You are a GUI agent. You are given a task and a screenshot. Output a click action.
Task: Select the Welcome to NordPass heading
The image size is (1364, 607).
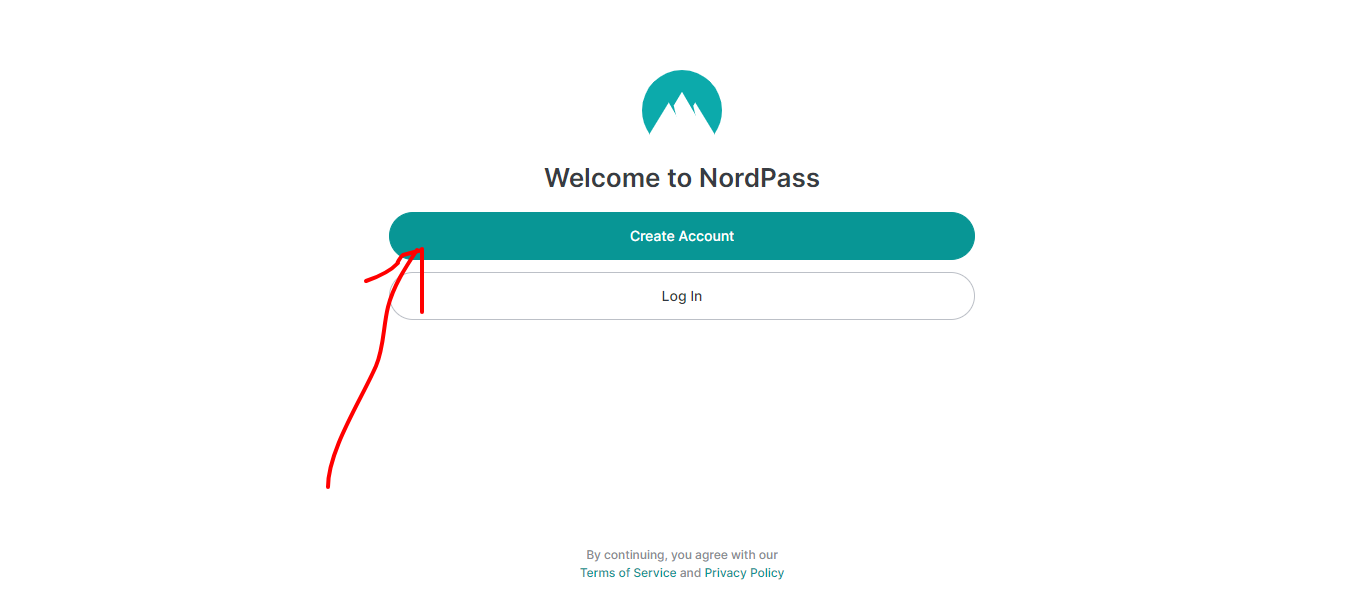682,178
